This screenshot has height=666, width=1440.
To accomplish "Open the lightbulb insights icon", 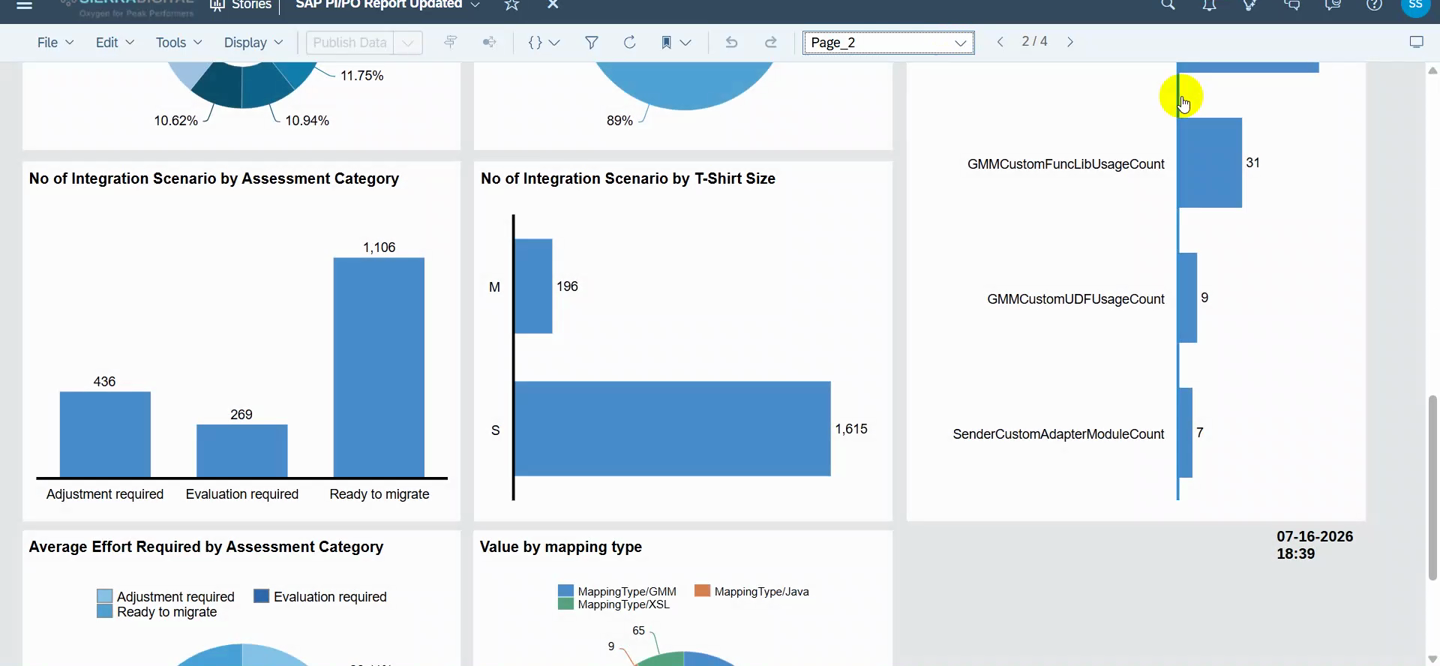I will [x=1250, y=5].
